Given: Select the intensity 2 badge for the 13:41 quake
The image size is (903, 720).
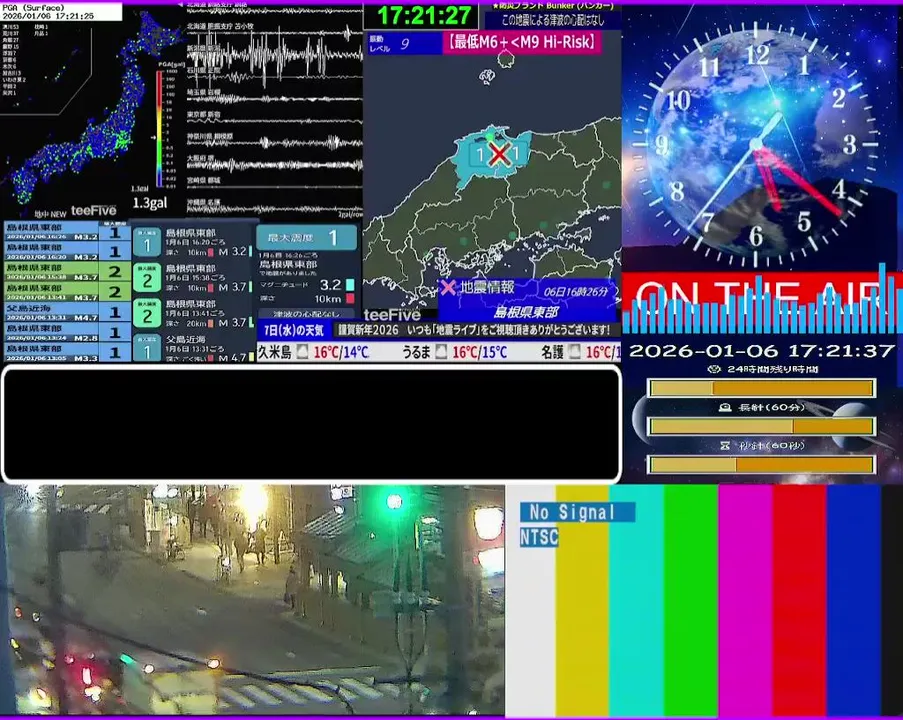Looking at the screenshot, I should (x=147, y=313).
